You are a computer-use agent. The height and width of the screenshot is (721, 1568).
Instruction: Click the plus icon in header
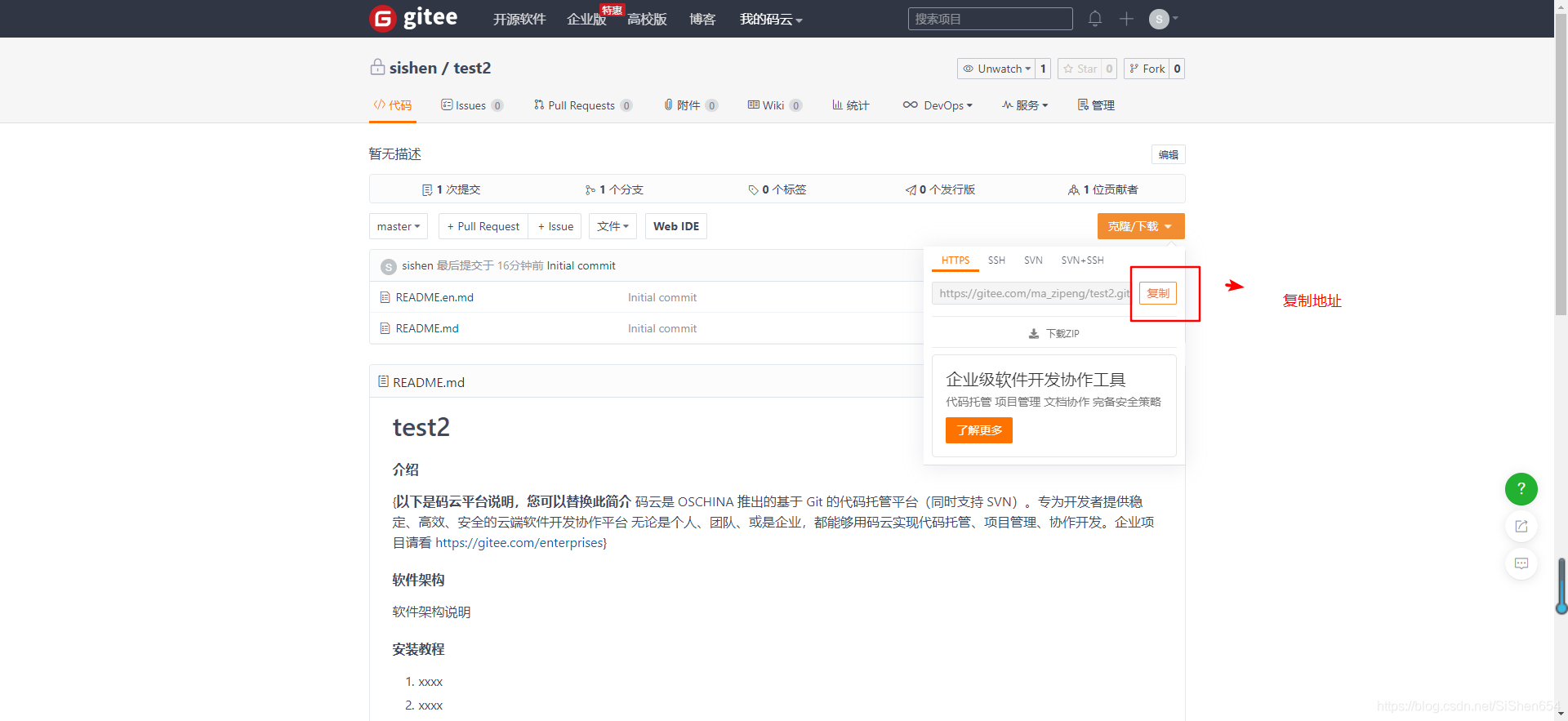[1126, 18]
